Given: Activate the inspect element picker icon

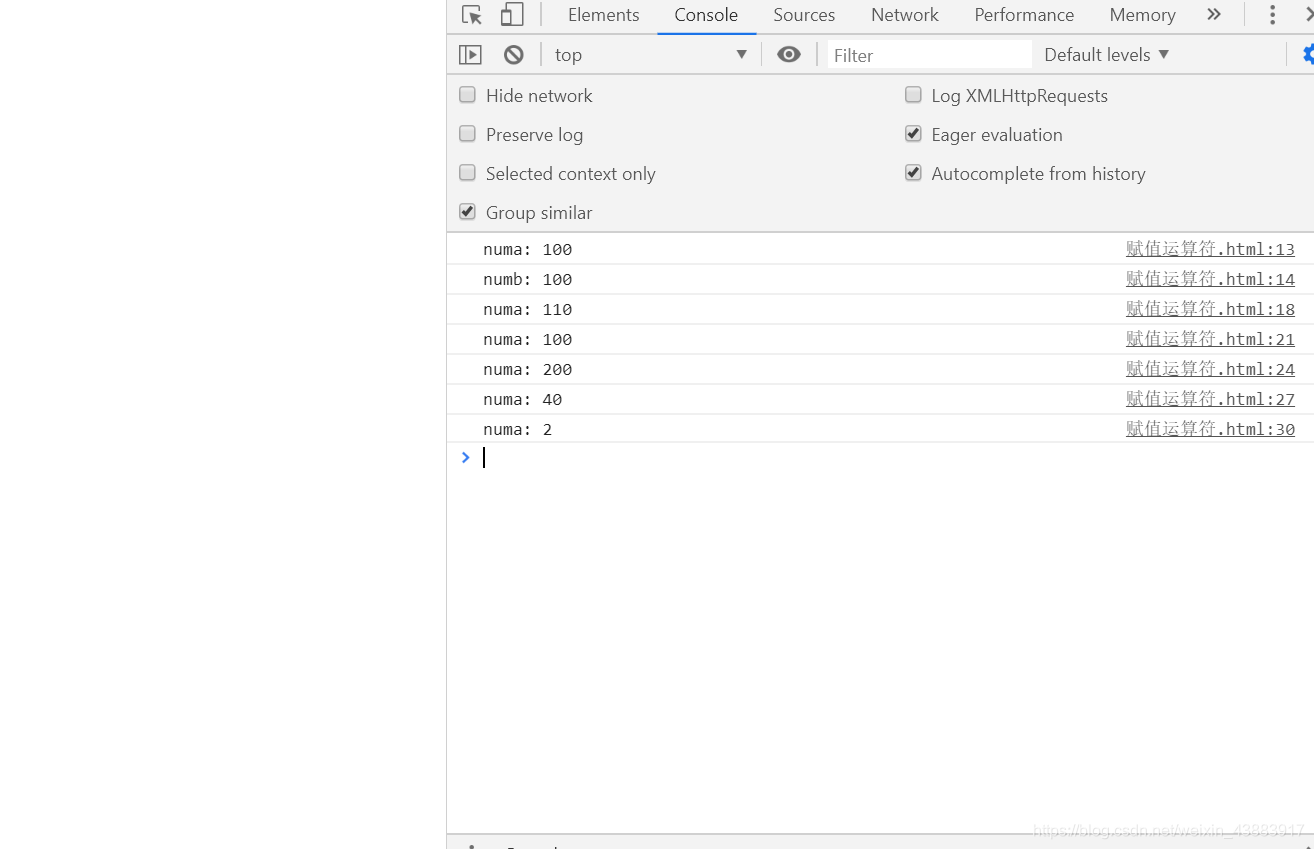Looking at the screenshot, I should (472, 15).
